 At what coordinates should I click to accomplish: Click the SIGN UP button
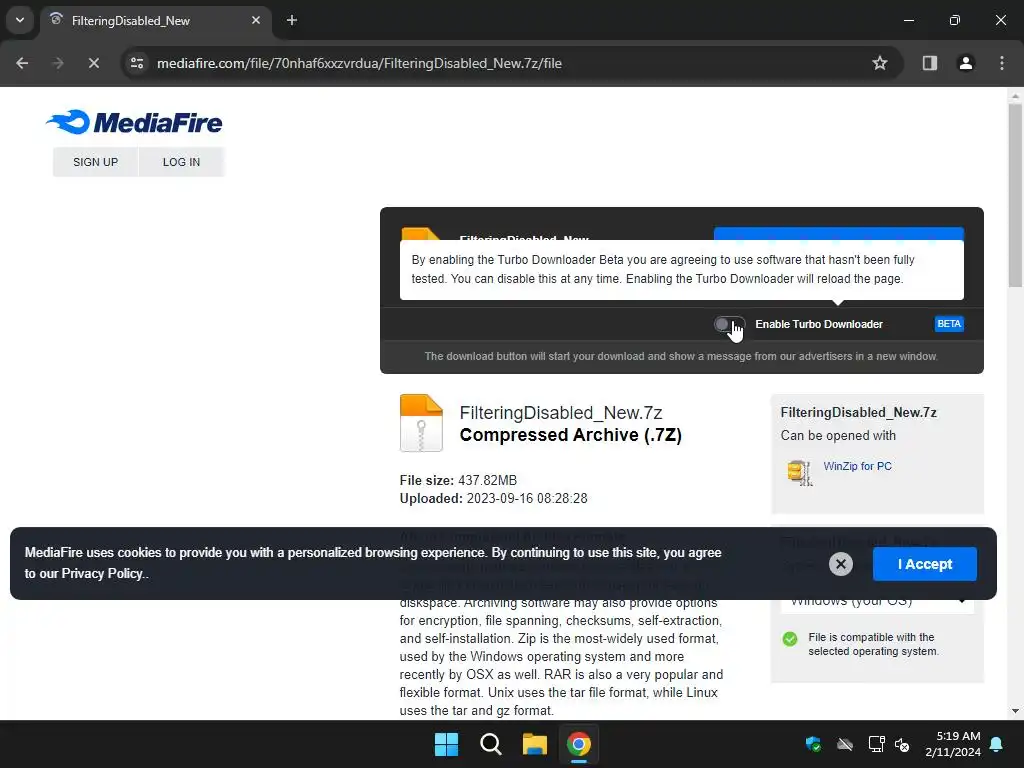pos(95,162)
